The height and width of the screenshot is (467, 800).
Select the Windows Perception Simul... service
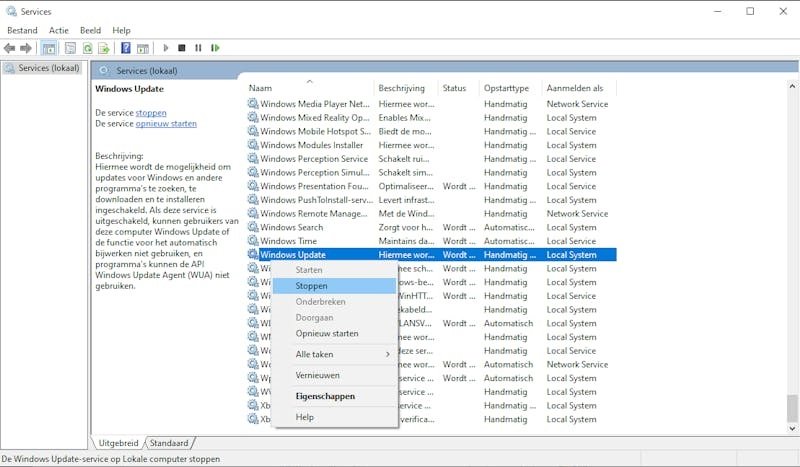pos(315,173)
